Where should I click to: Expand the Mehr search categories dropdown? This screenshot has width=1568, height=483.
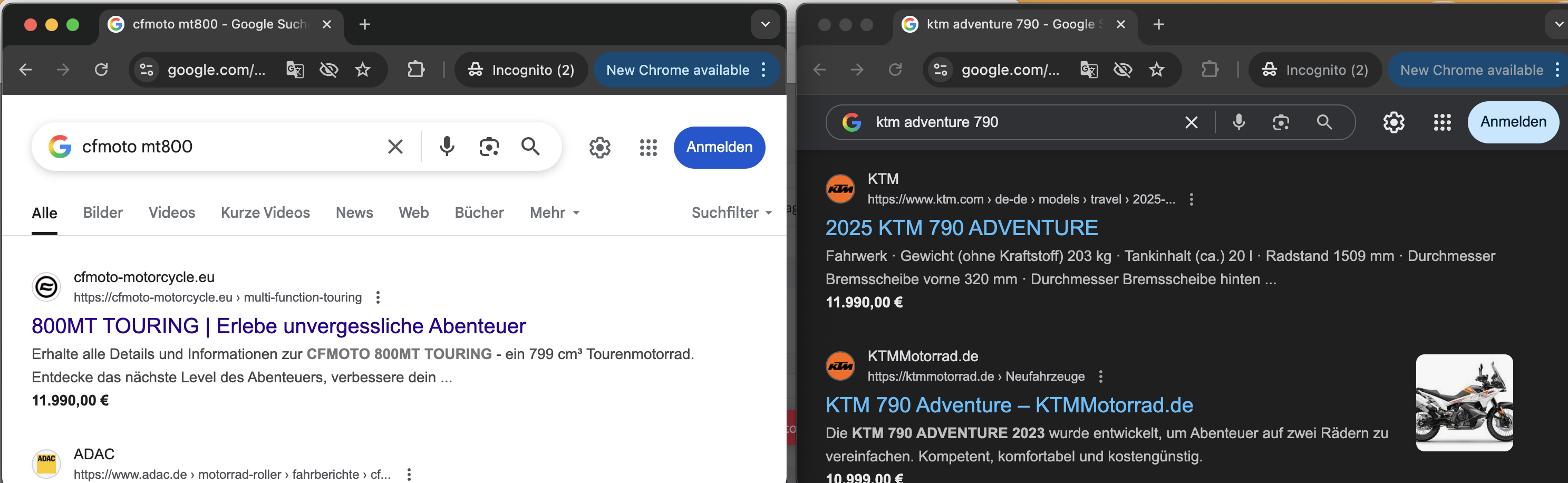click(x=554, y=212)
